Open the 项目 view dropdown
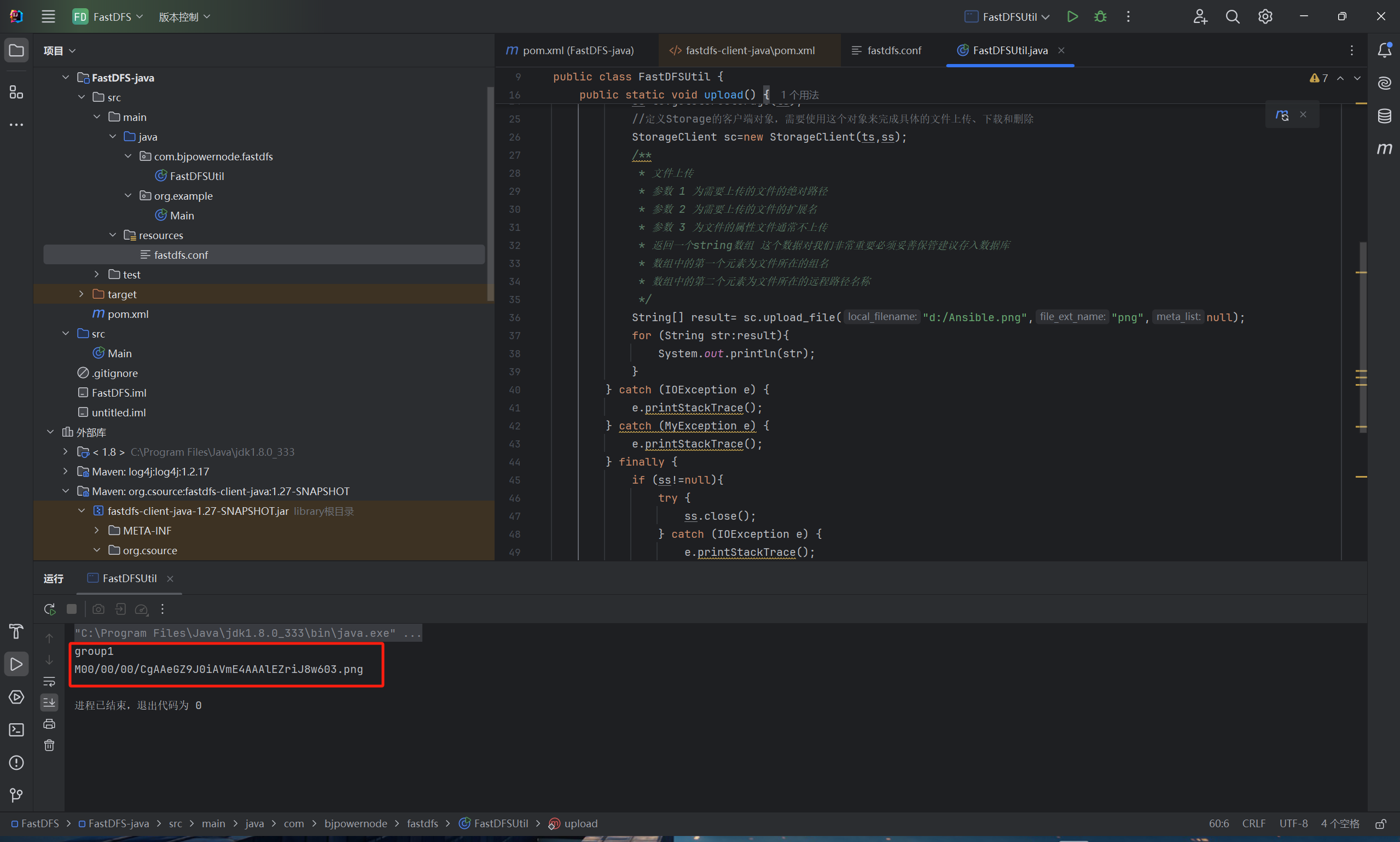Viewport: 1400px width, 842px height. coord(60,50)
